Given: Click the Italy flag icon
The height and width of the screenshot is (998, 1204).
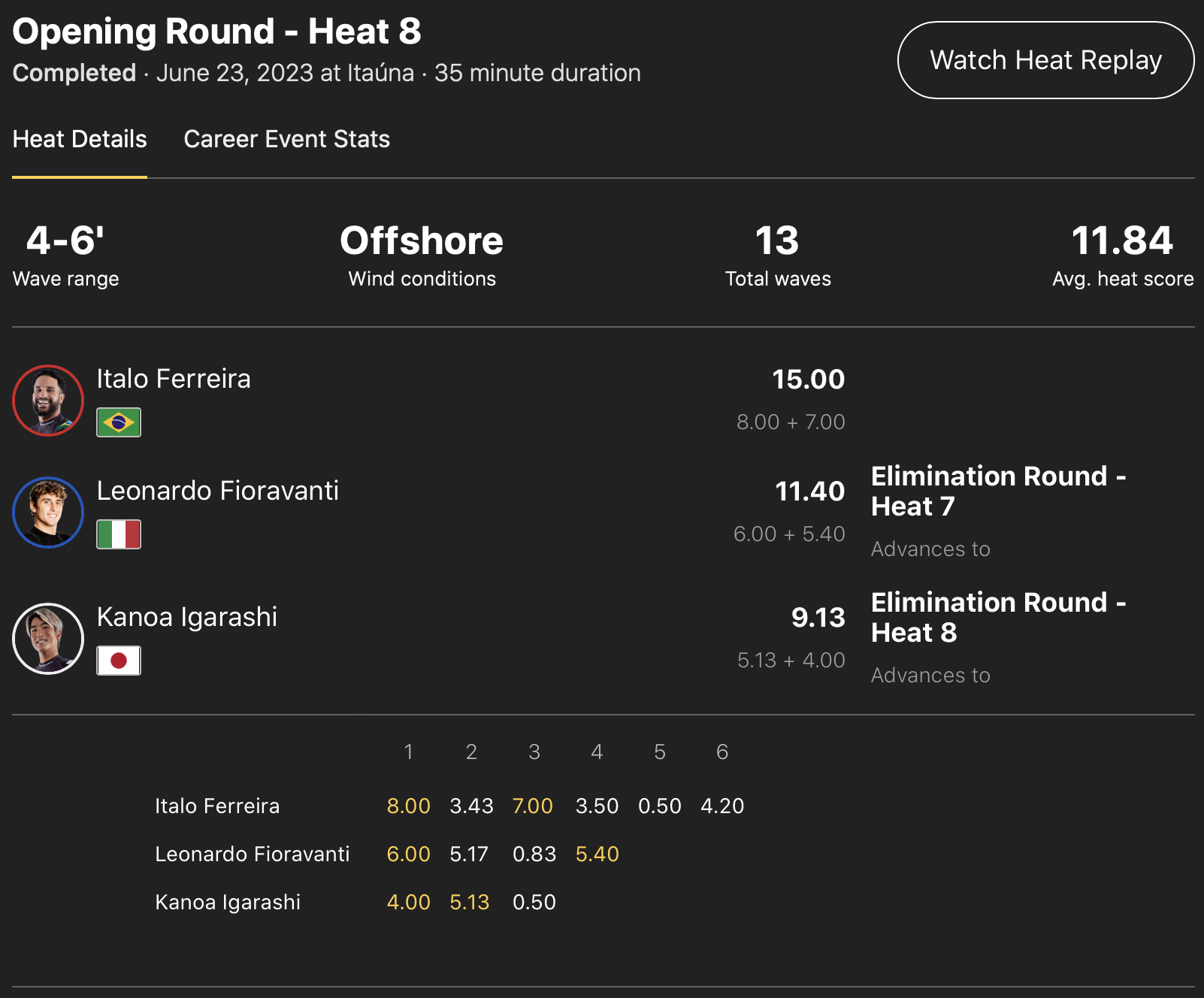Looking at the screenshot, I should click(119, 534).
